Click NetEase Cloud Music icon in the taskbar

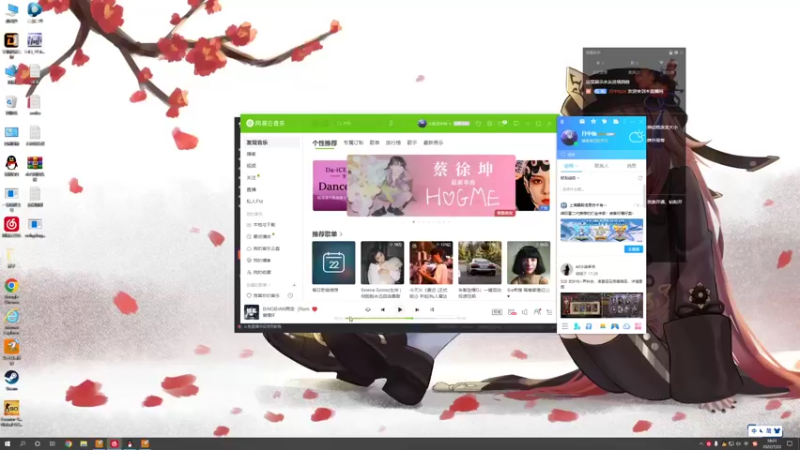click(114, 444)
